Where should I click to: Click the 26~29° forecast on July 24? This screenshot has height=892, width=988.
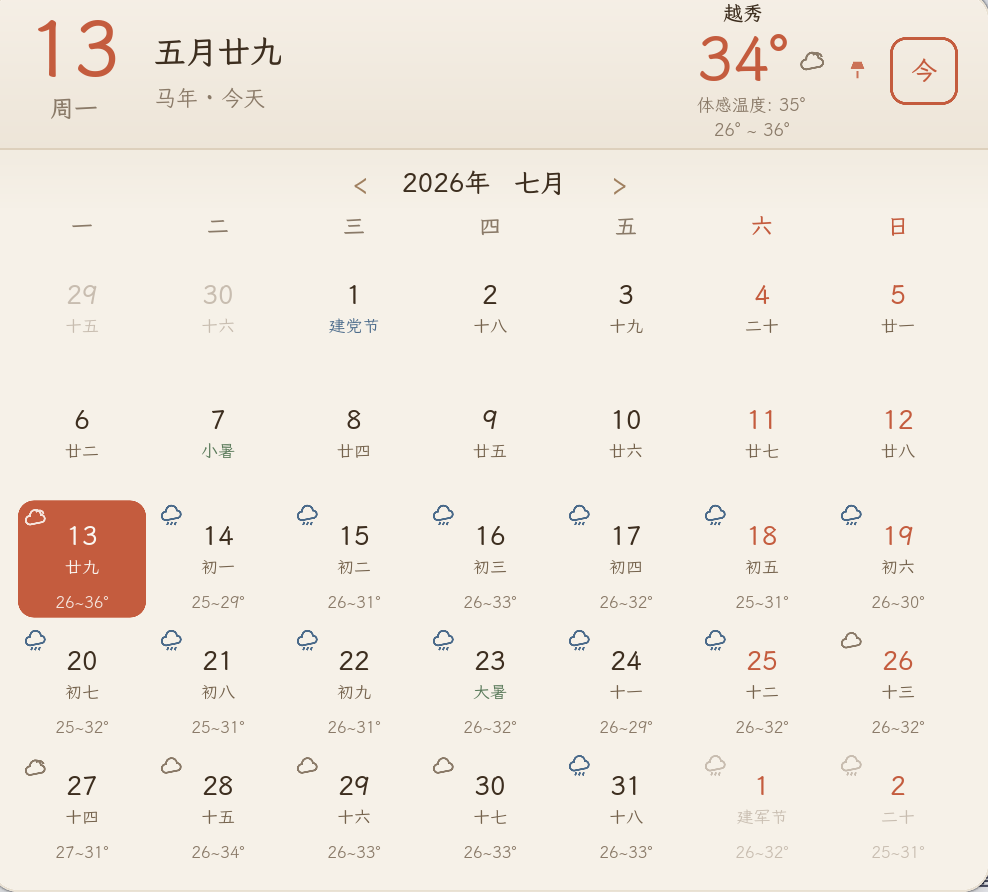click(x=626, y=728)
